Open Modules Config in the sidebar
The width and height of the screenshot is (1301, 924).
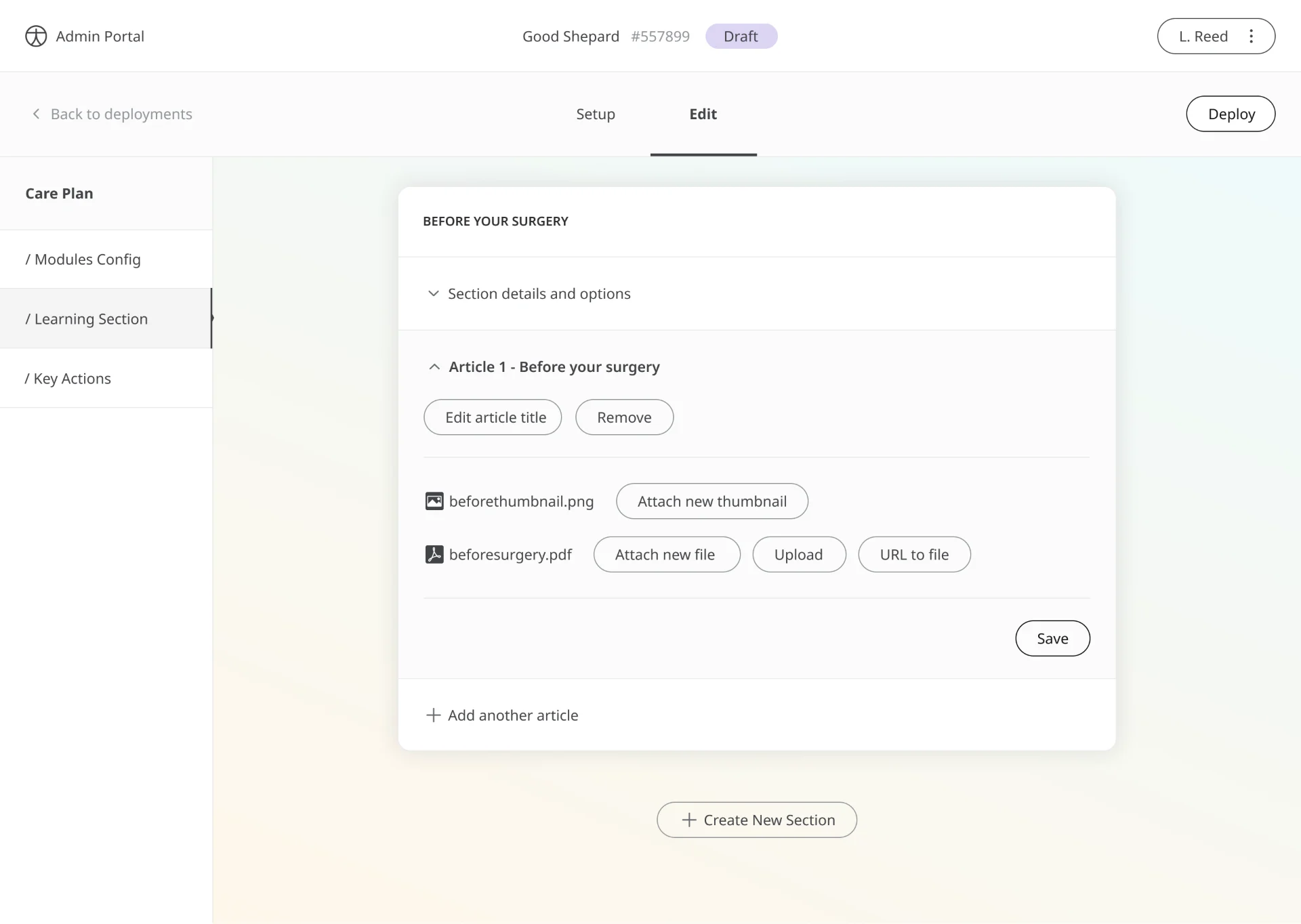106,259
